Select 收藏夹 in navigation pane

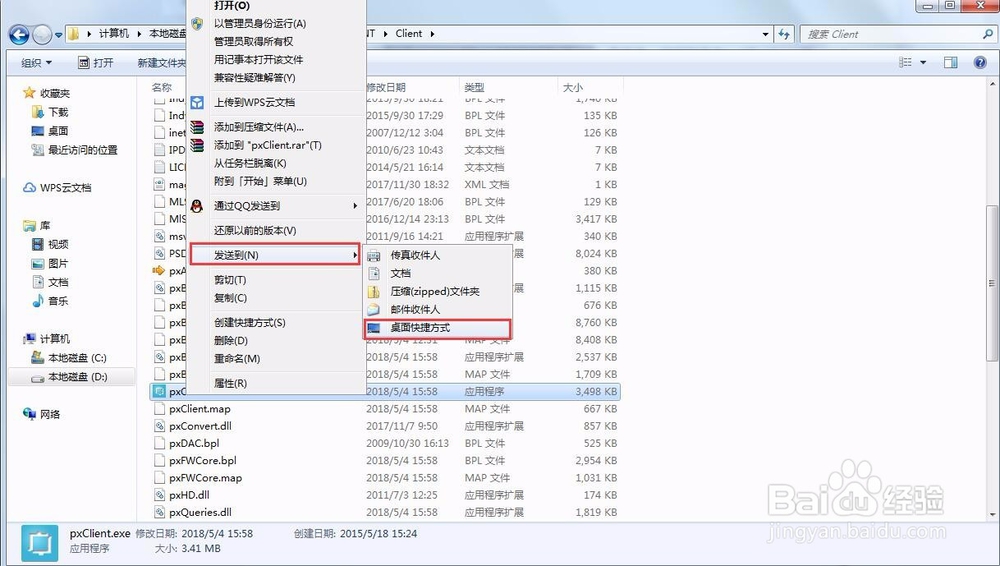point(47,93)
